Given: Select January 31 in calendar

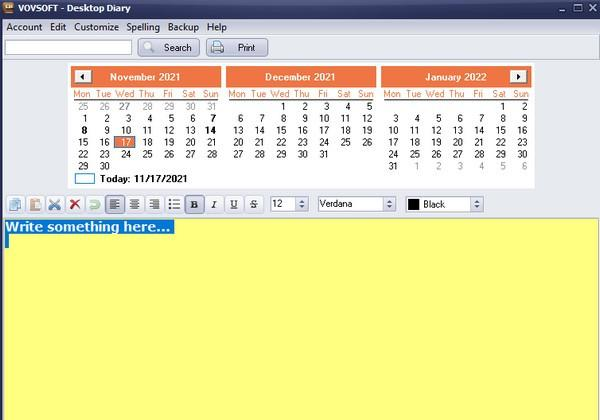Looking at the screenshot, I should tap(393, 166).
